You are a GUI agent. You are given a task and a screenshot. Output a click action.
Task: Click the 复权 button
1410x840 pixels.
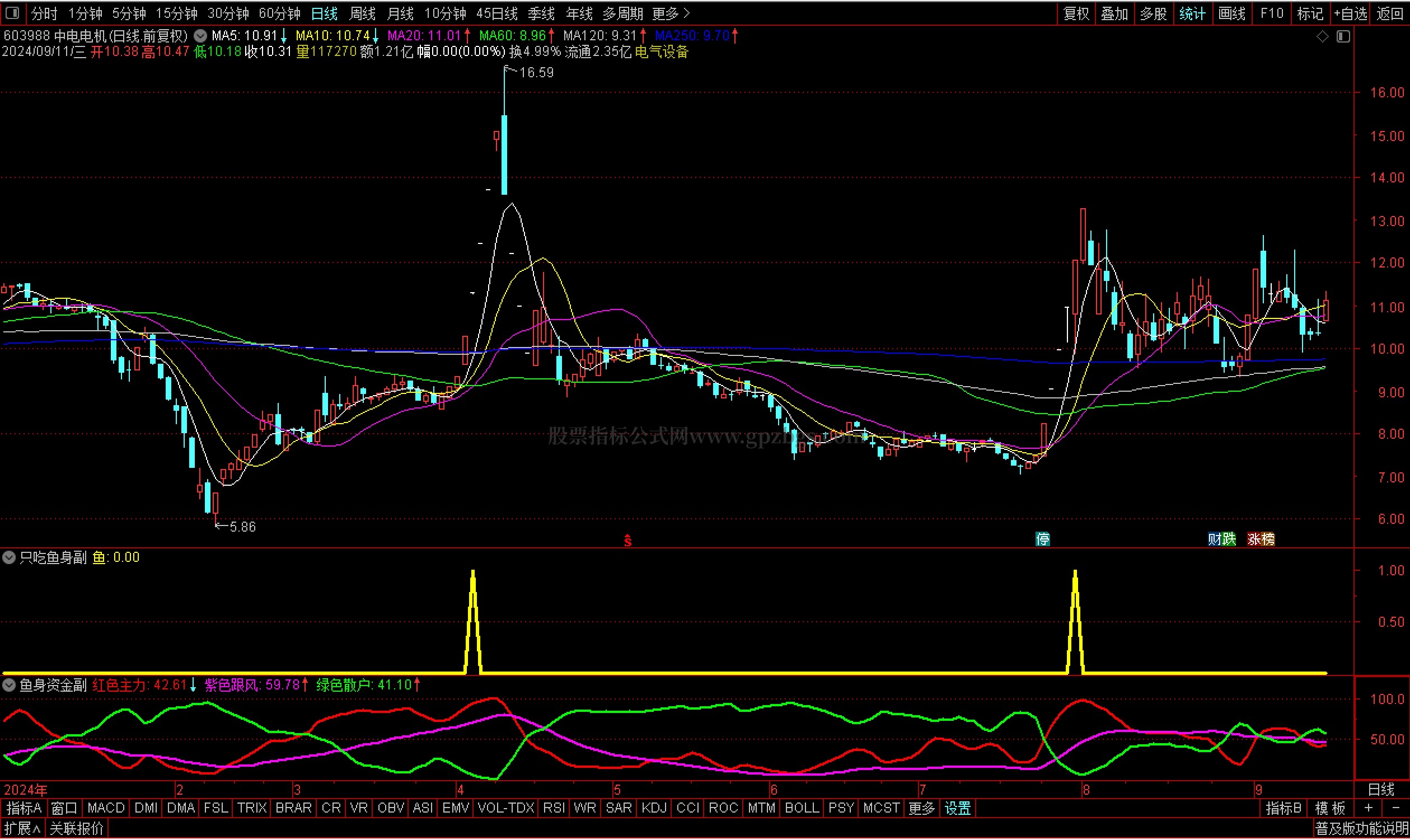coord(1076,13)
